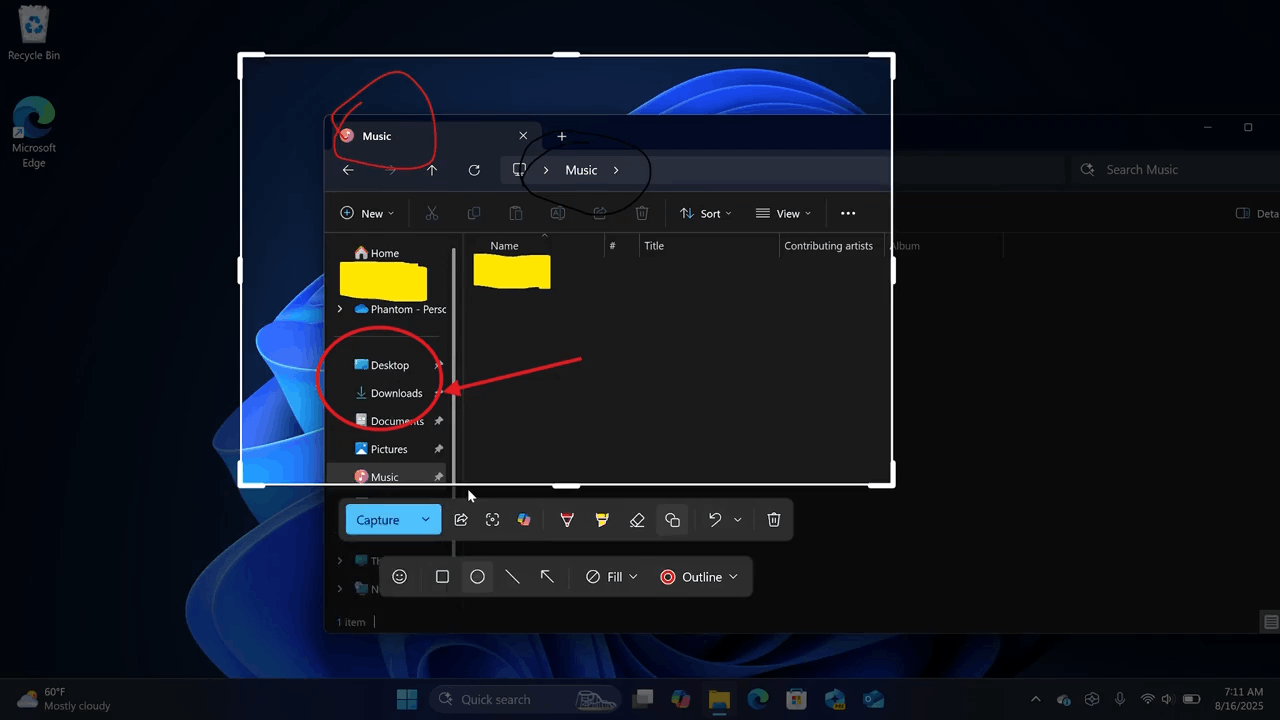Select the yellow highlighter tool
The height and width of the screenshot is (720, 1280).
point(602,520)
